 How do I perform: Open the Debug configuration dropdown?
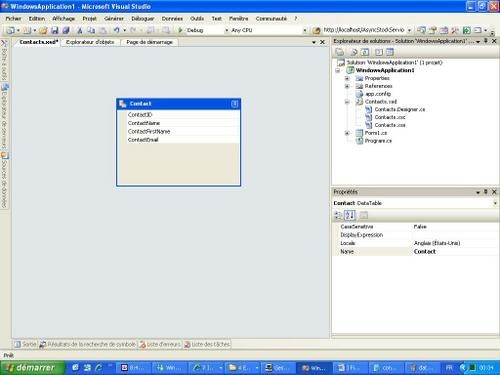coord(227,30)
